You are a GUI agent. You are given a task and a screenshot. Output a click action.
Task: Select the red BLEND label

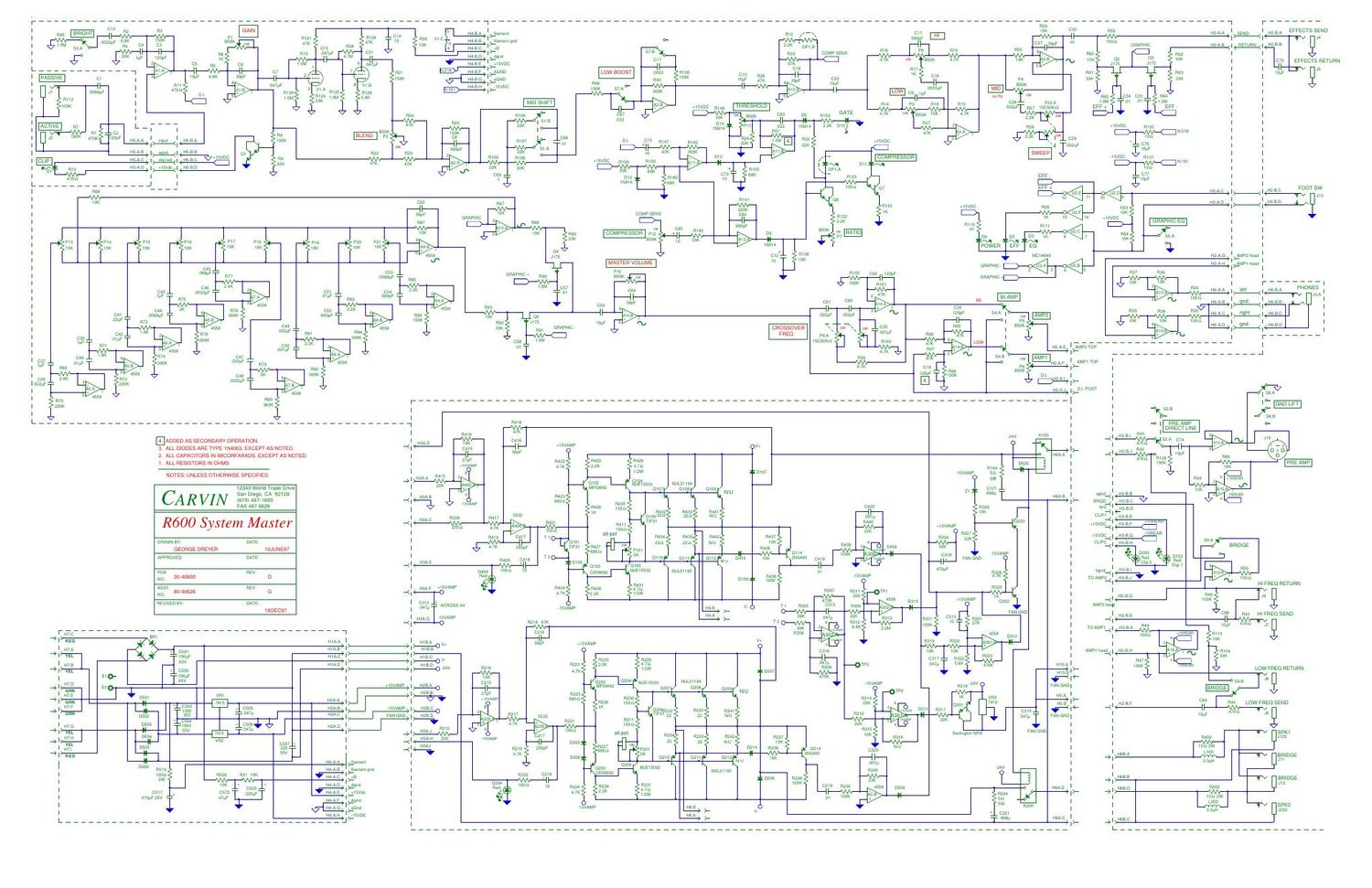(x=364, y=135)
